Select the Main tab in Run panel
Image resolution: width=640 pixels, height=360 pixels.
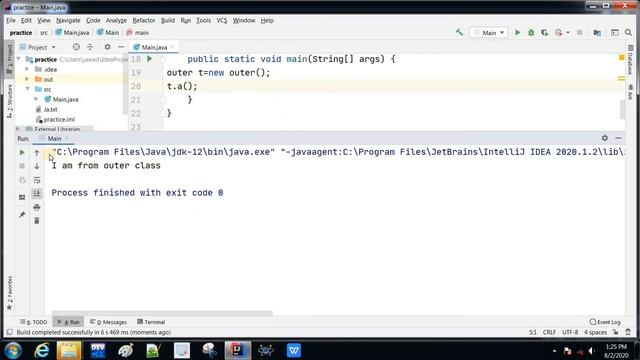pos(54,139)
